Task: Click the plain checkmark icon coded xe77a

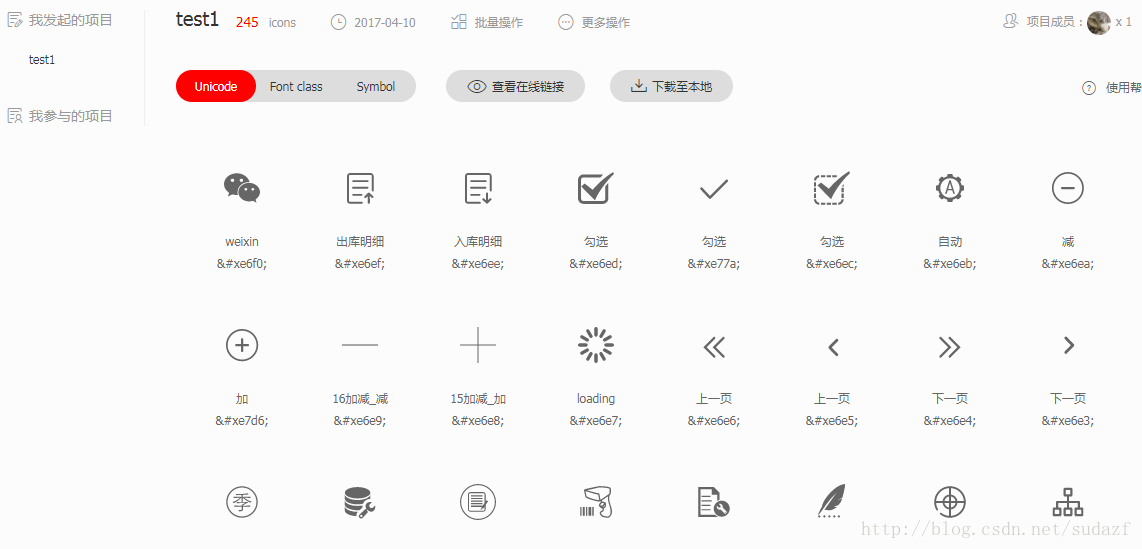Action: tap(714, 190)
